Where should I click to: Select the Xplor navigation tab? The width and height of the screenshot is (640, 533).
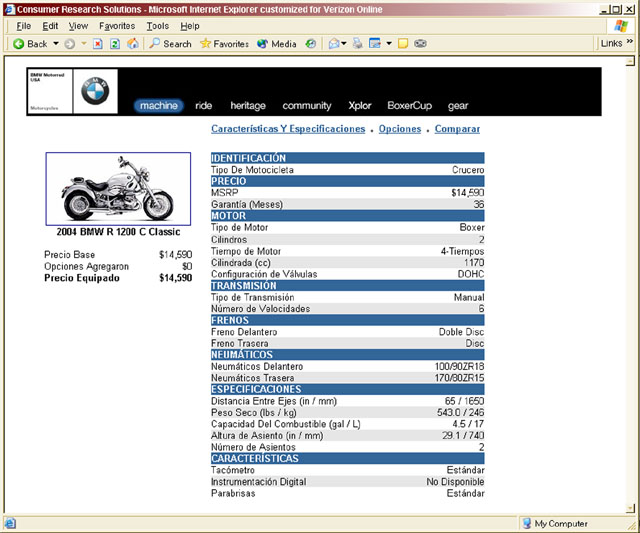[x=360, y=106]
